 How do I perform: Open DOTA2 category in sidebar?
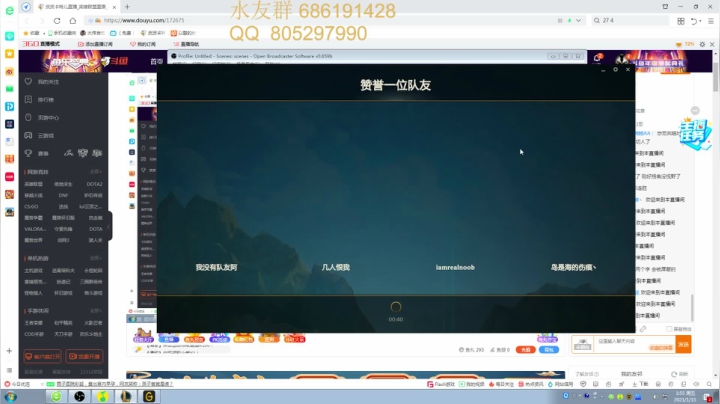94,184
